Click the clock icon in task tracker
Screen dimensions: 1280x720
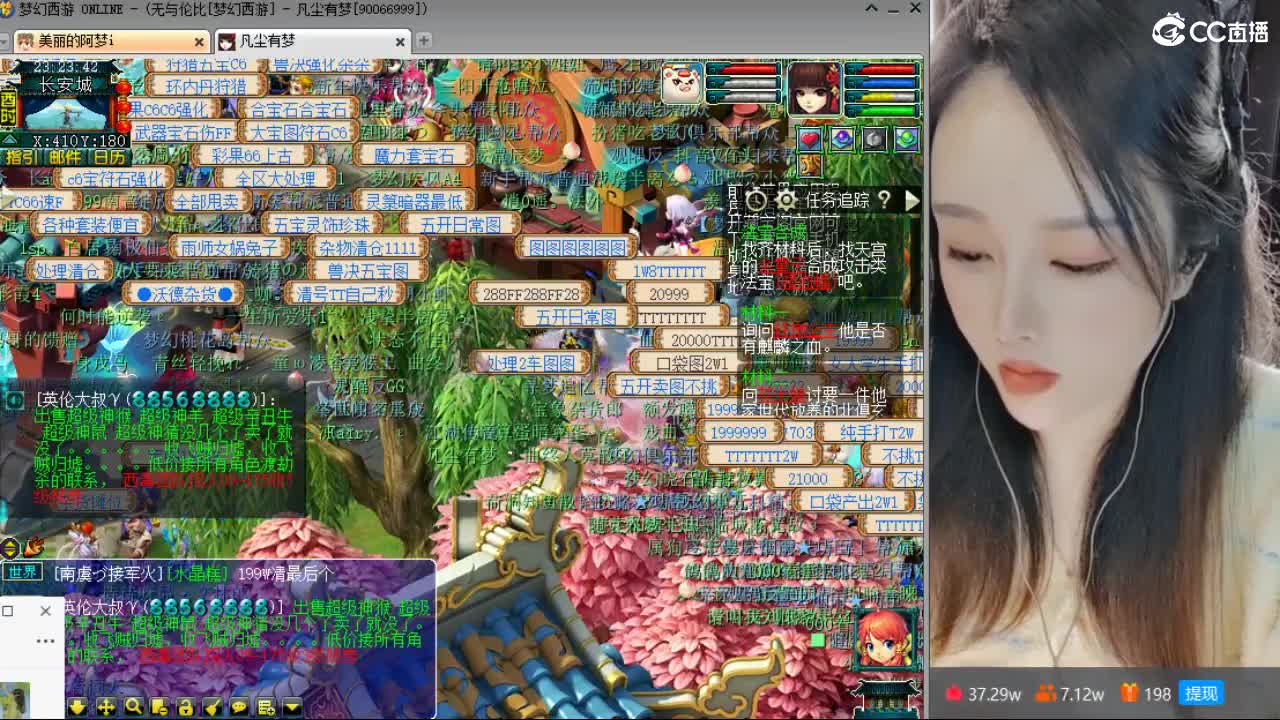(x=756, y=201)
